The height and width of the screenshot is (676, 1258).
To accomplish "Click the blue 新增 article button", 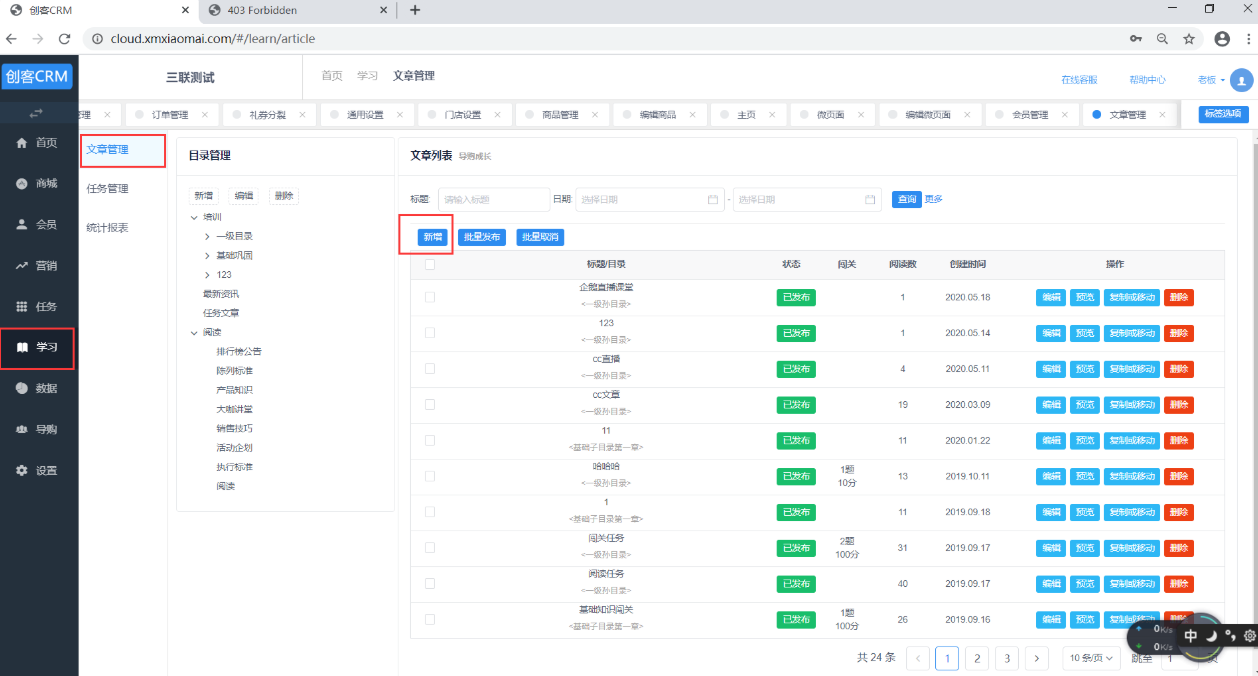I will click(x=432, y=237).
